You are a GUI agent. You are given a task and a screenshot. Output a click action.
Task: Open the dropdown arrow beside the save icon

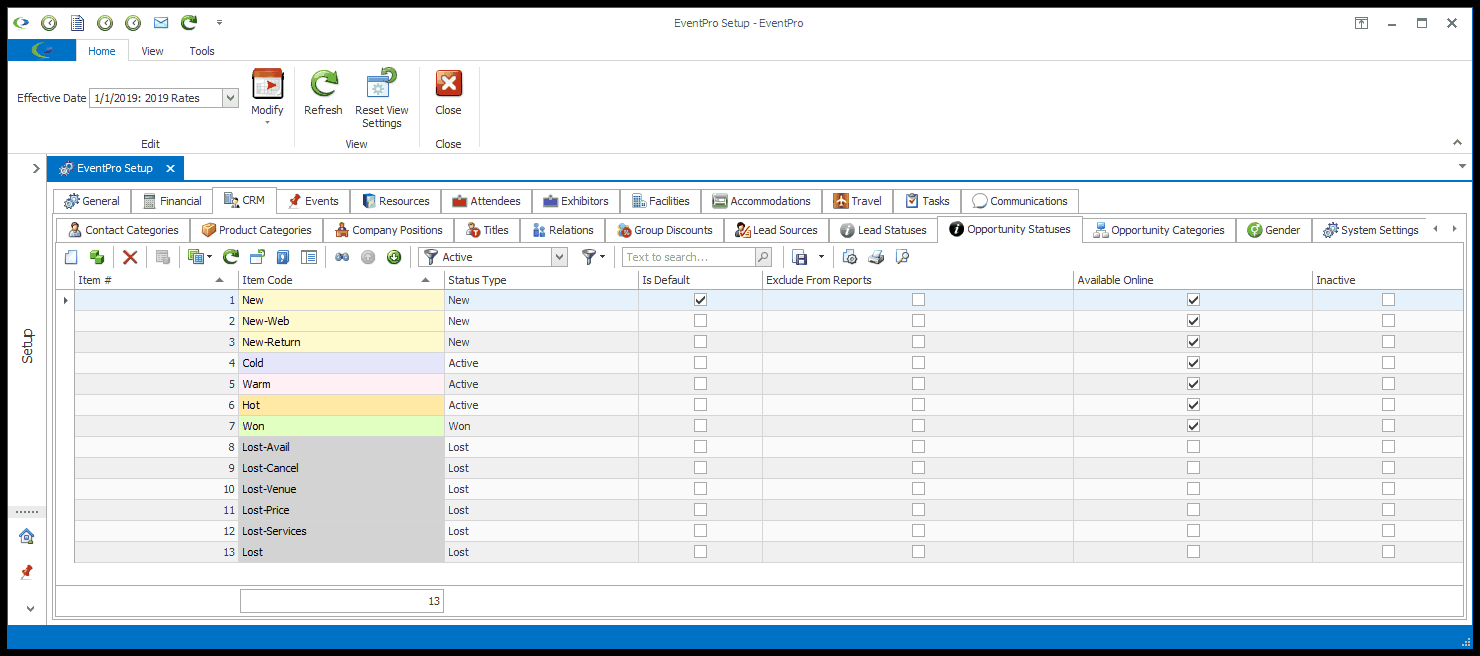(821, 257)
